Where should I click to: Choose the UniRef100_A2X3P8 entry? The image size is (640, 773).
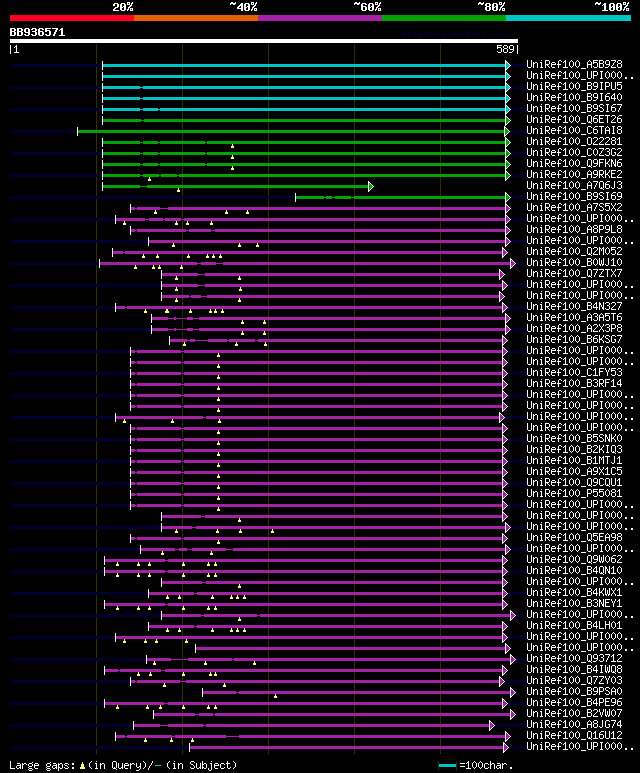click(574, 328)
